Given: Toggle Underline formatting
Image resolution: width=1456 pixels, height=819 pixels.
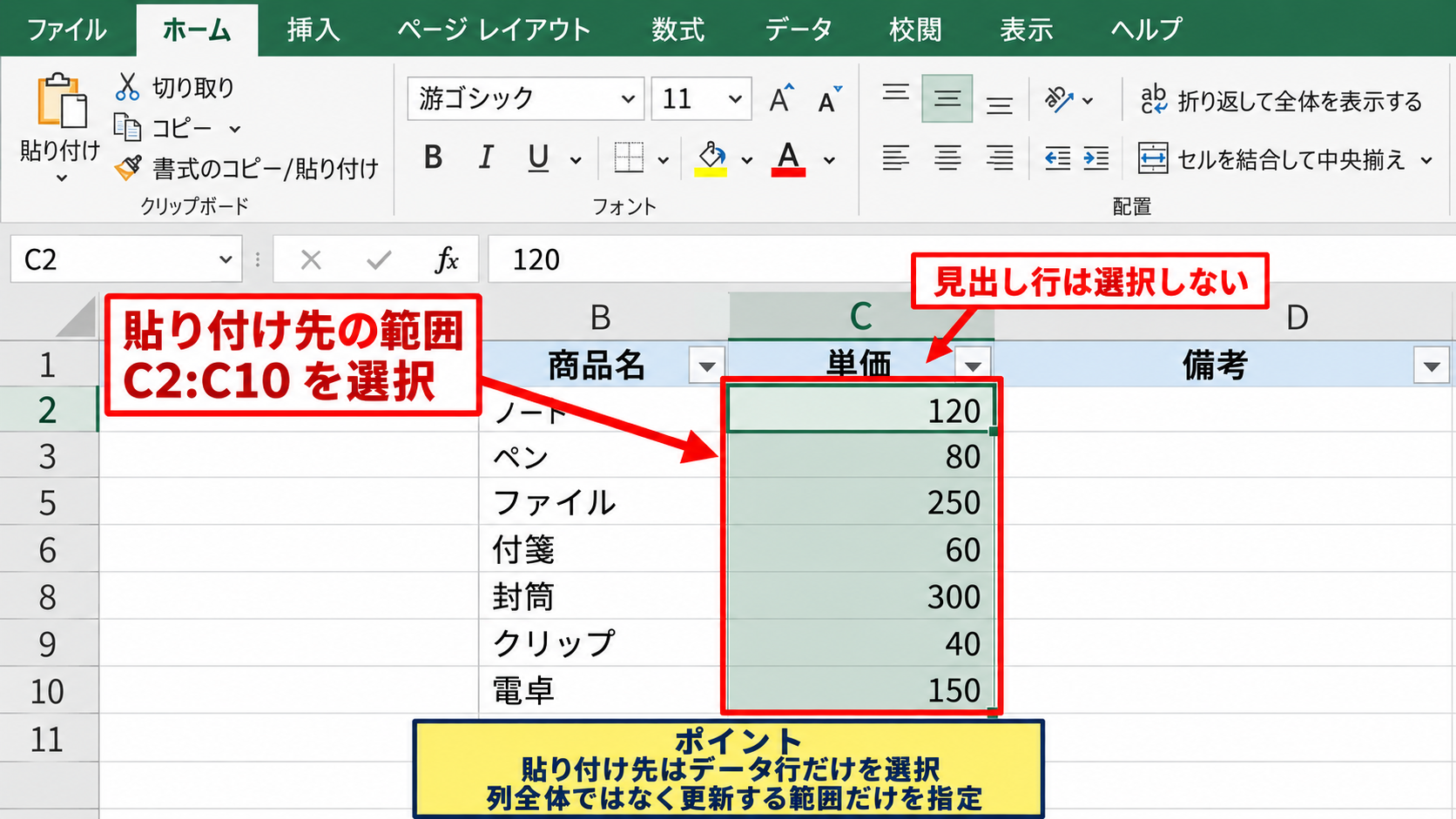Looking at the screenshot, I should [538, 158].
